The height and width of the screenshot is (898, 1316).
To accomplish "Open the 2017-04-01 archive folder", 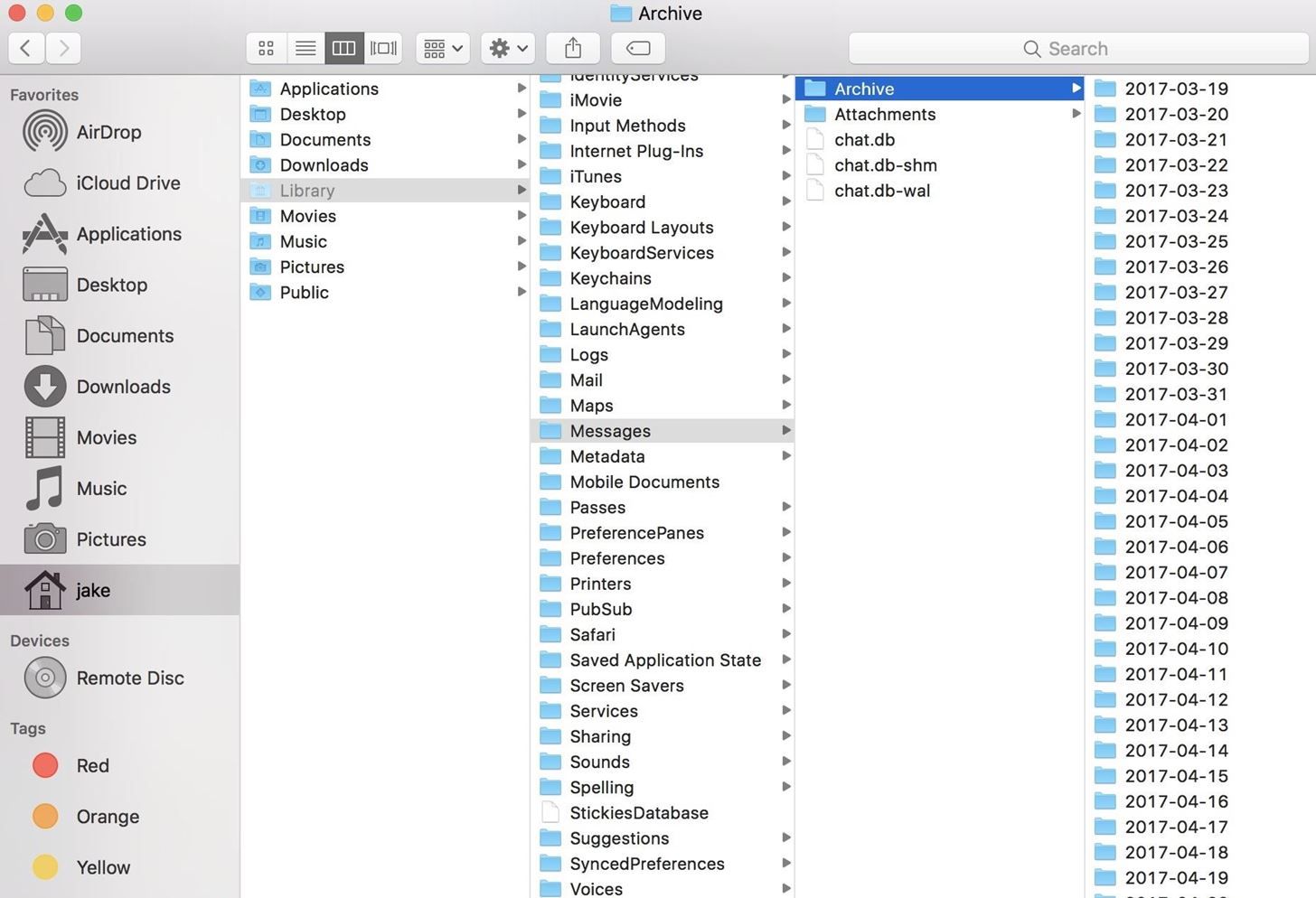I will click(1175, 419).
